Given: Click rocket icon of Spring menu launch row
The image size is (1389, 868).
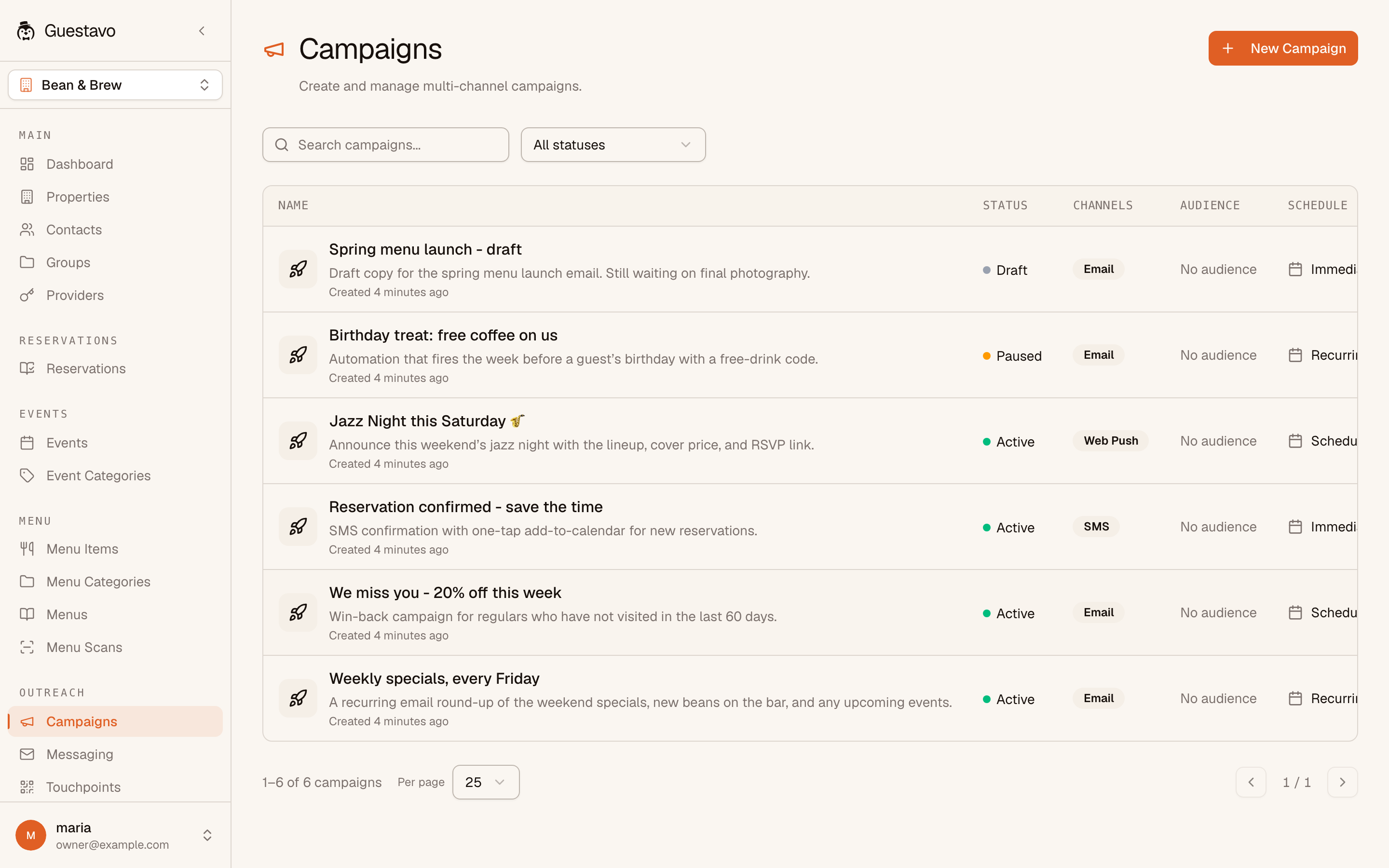Looking at the screenshot, I should pyautogui.click(x=298, y=269).
